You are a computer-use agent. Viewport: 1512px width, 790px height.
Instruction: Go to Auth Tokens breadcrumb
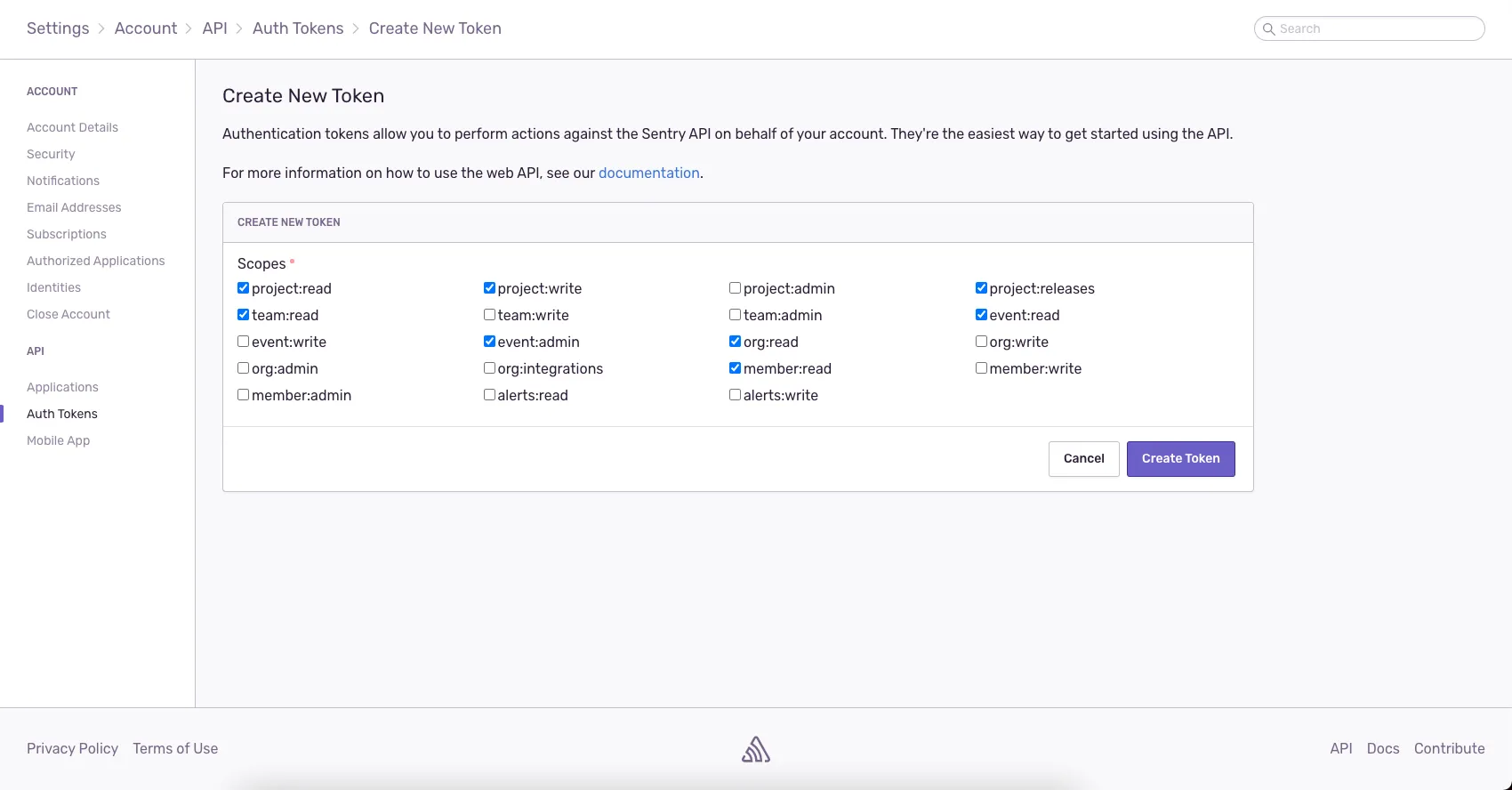(298, 28)
